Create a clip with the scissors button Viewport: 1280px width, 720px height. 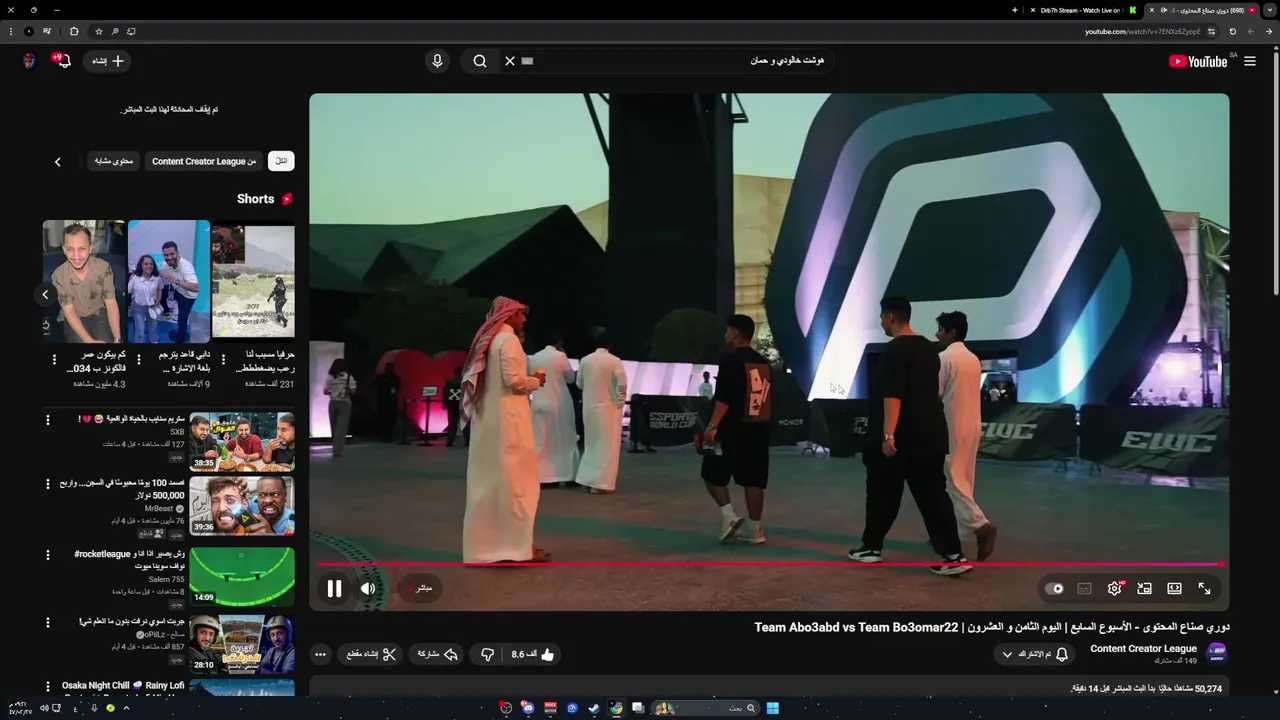point(371,654)
